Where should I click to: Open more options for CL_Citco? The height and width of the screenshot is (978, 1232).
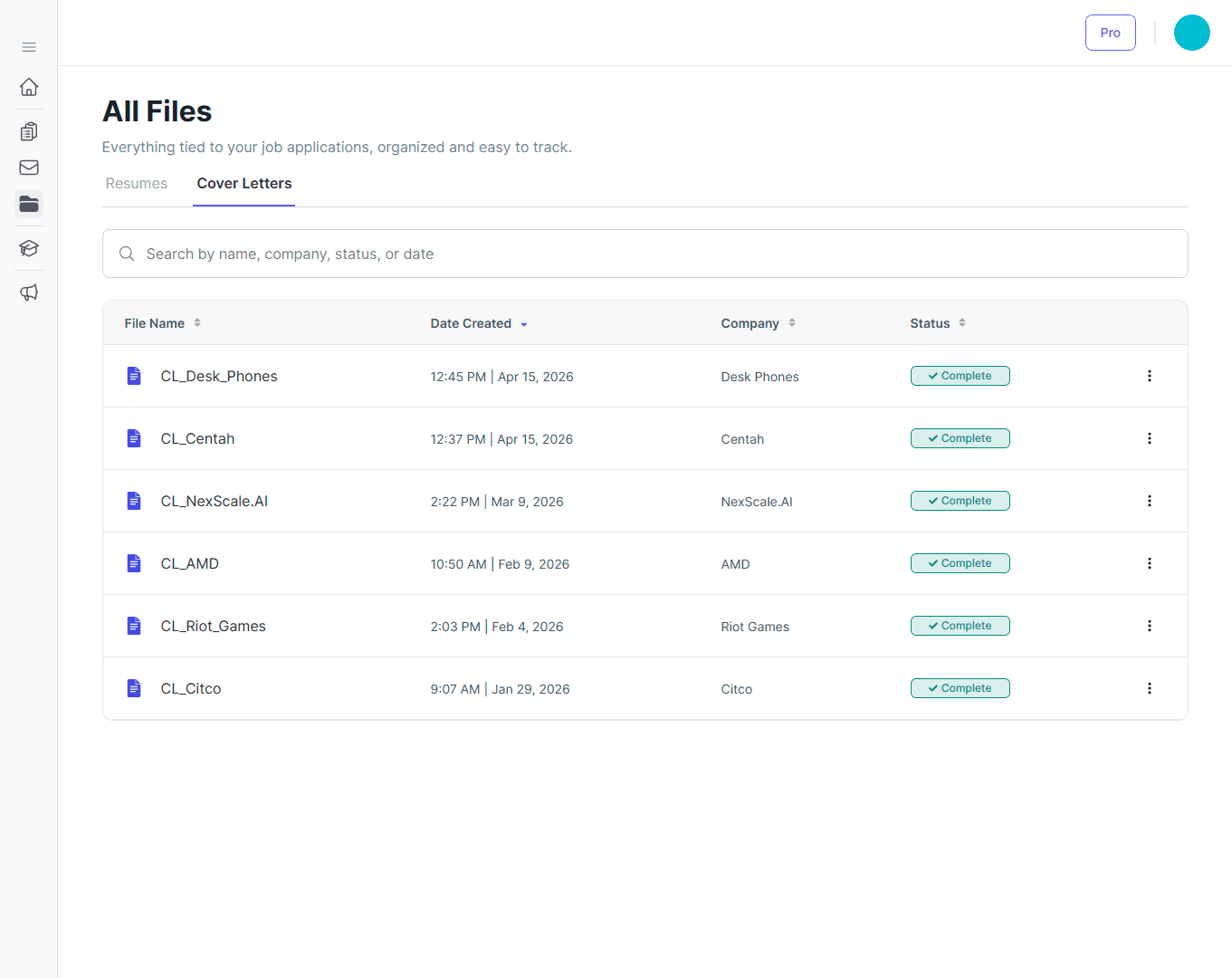point(1149,688)
